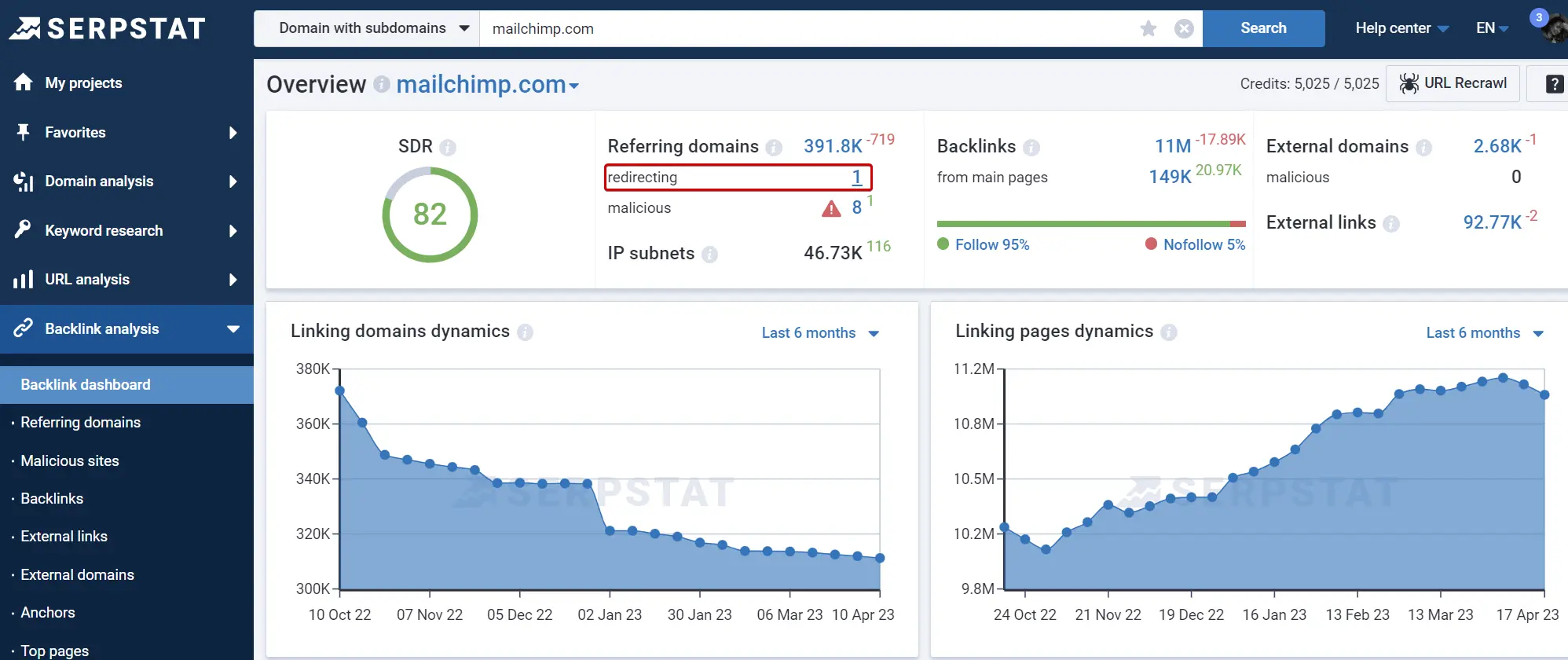Collapse the Backlink analysis section arrow

coord(233,329)
